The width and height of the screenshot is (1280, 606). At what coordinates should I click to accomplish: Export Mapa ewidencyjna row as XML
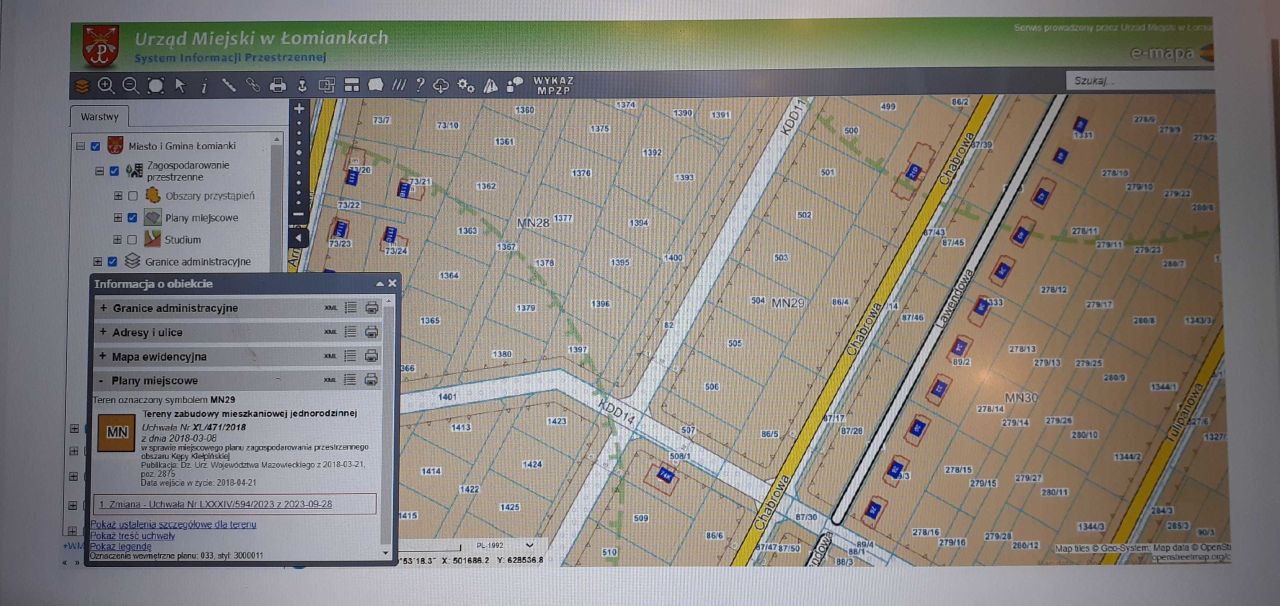click(x=330, y=356)
